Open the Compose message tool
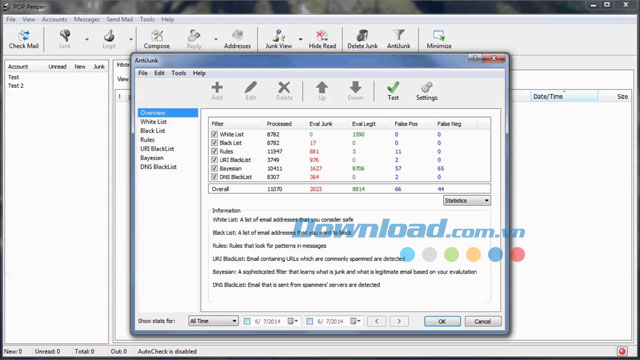The width and height of the screenshot is (640, 360). pos(157,36)
